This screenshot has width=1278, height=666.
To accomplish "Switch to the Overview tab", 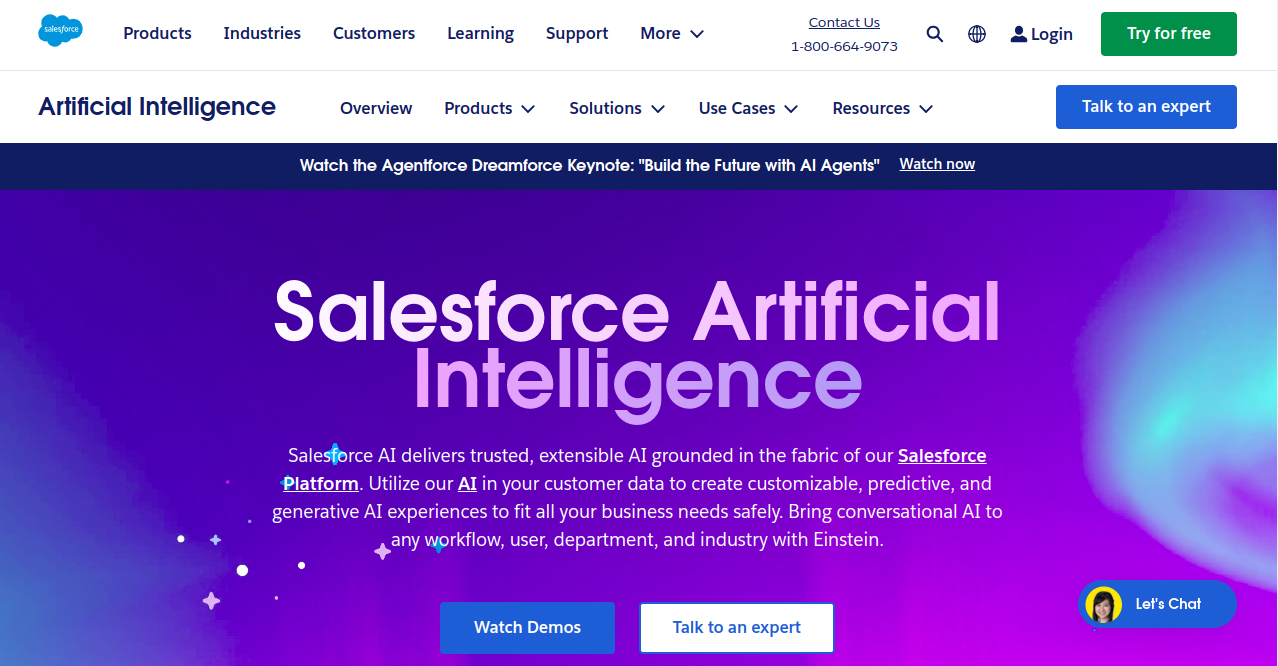I will (376, 108).
